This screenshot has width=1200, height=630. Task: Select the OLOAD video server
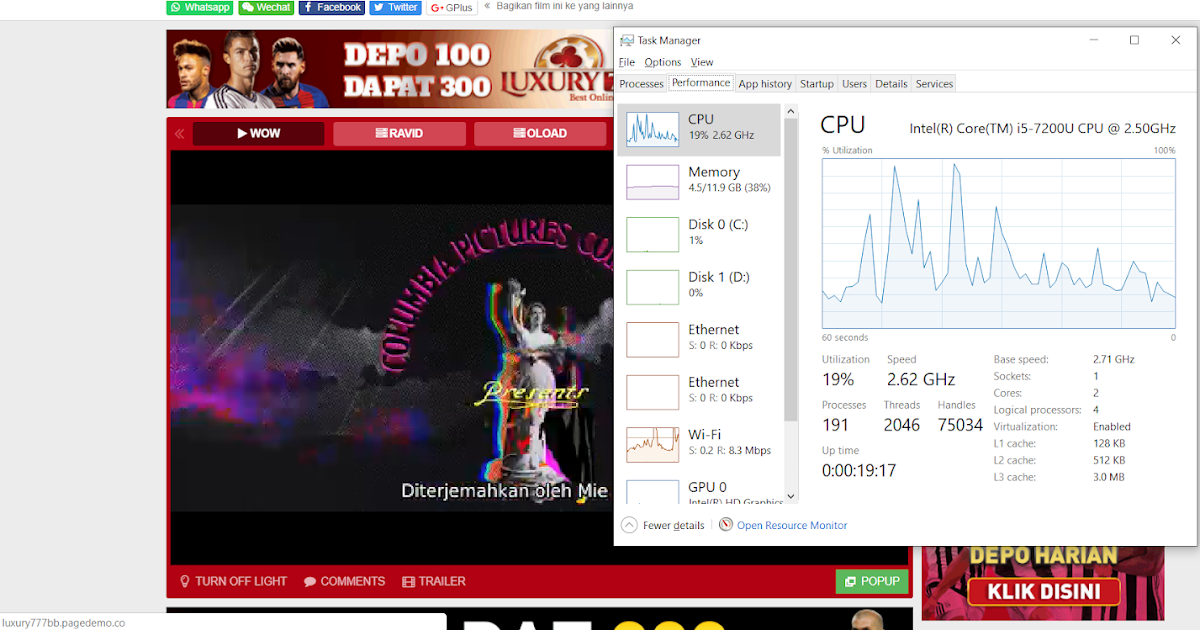(540, 134)
